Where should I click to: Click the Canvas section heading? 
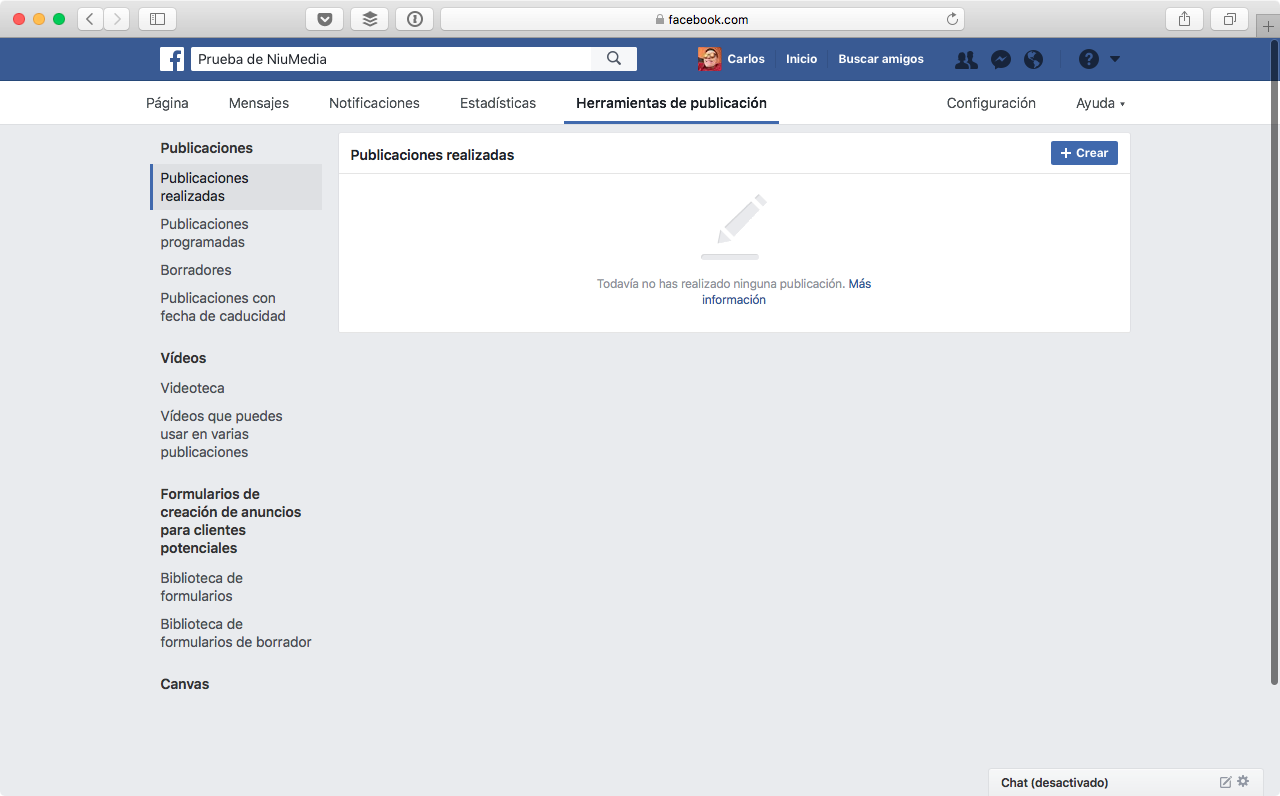(185, 684)
